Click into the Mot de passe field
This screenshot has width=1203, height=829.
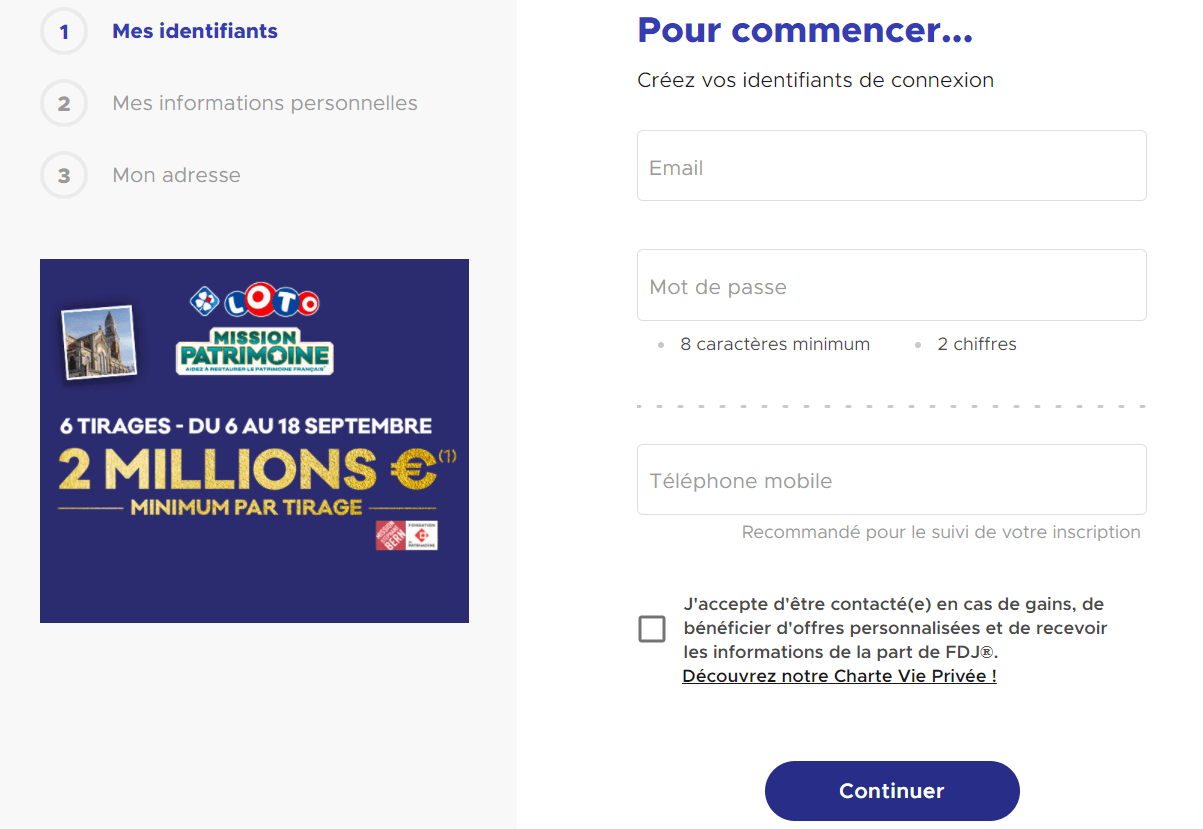tap(892, 285)
